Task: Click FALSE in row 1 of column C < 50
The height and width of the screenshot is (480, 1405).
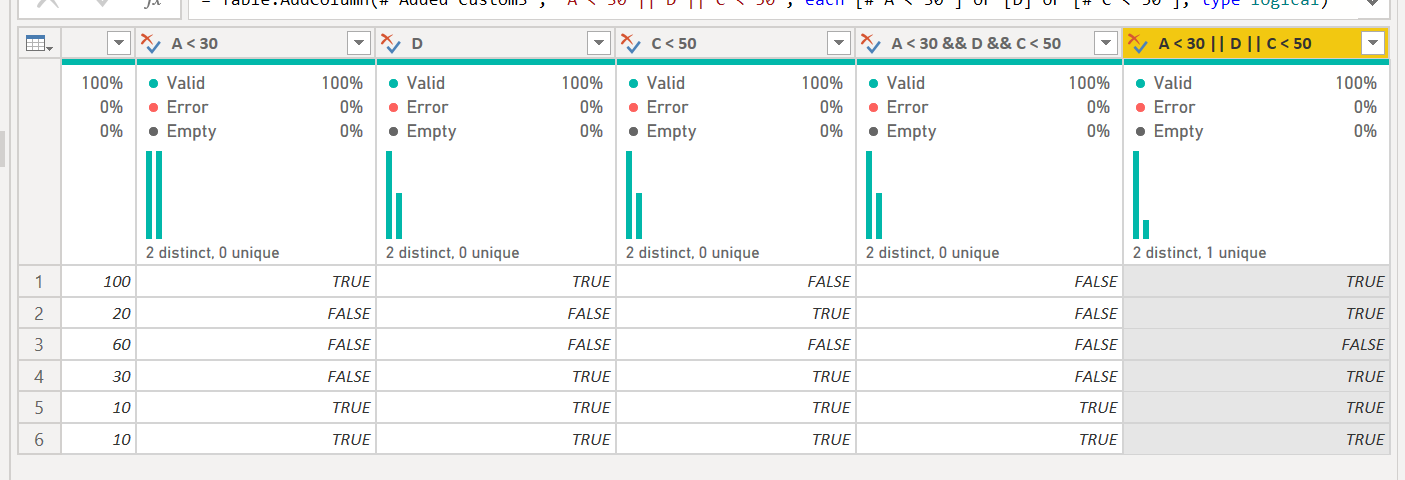Action: pyautogui.click(x=736, y=282)
